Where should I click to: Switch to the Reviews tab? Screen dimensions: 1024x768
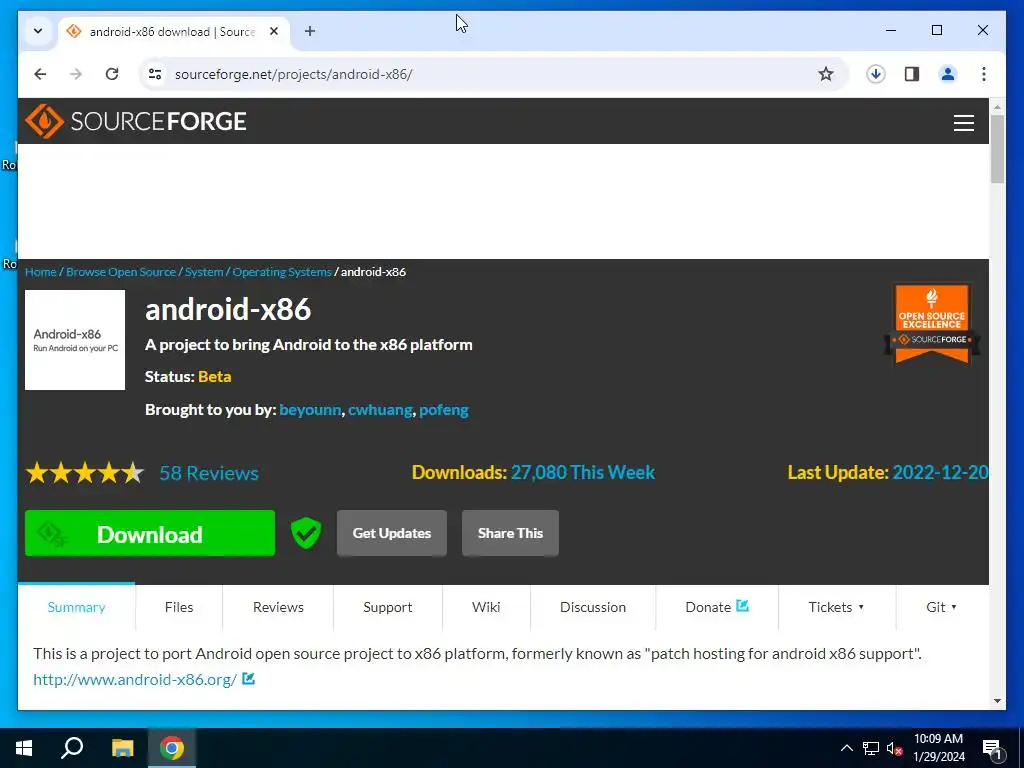pyautogui.click(x=278, y=607)
